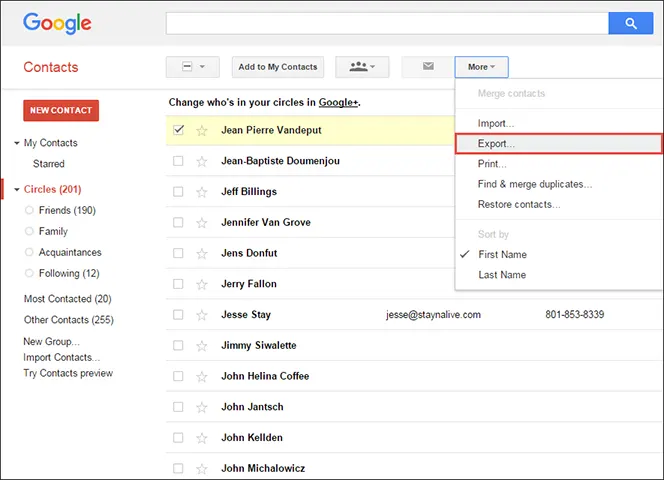Check the Jean-Baptiste Doumenjou checkbox
The width and height of the screenshot is (664, 480).
178,161
